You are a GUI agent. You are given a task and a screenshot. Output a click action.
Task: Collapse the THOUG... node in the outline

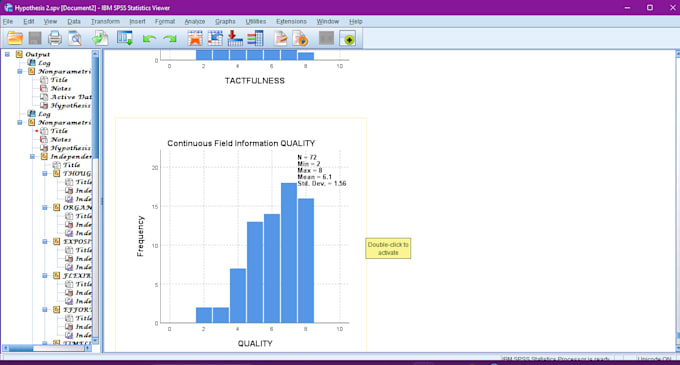(45, 173)
